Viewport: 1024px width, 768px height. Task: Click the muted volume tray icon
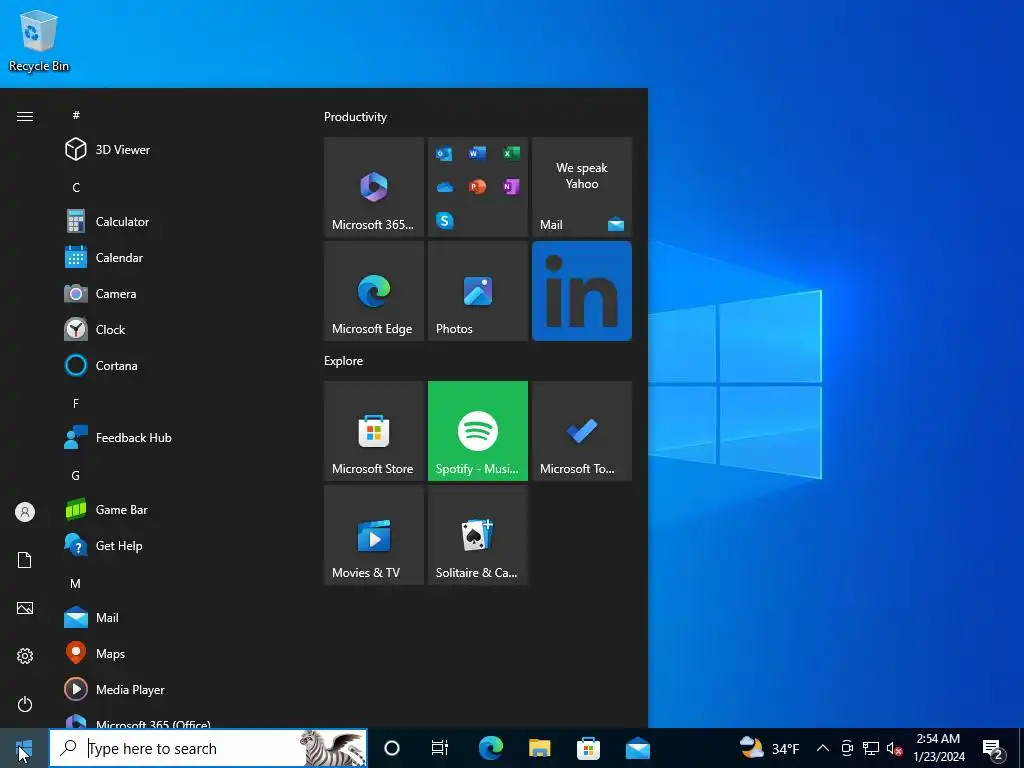894,748
